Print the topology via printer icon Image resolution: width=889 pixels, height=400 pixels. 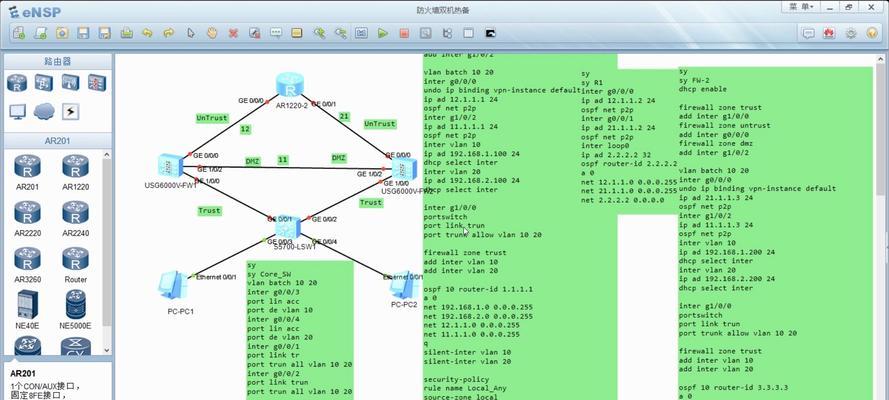coord(126,33)
